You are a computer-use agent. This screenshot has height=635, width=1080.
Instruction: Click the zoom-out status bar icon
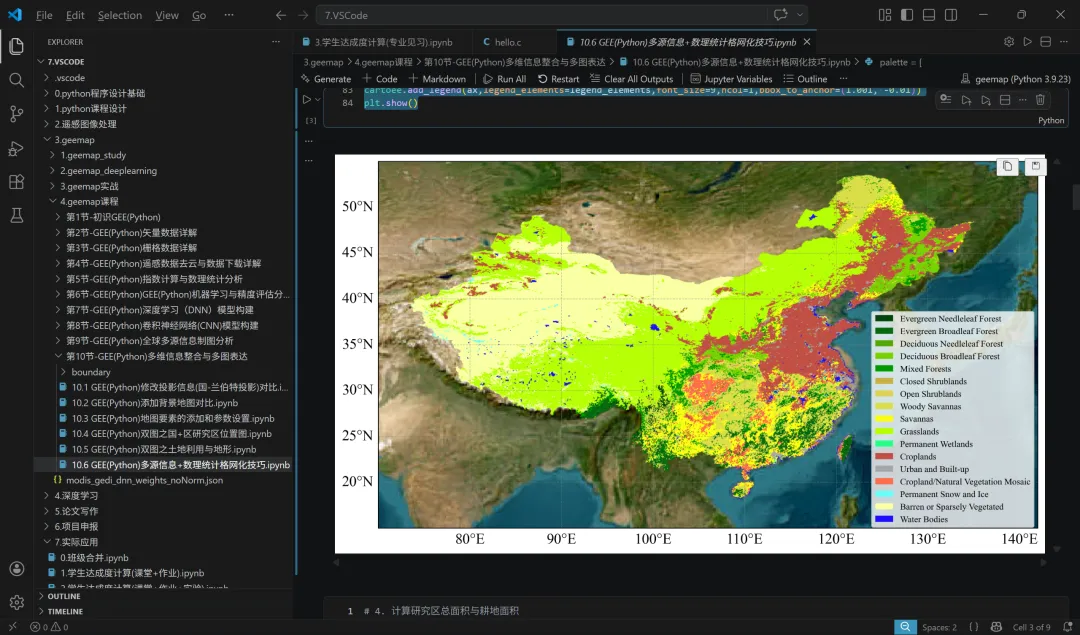905,627
